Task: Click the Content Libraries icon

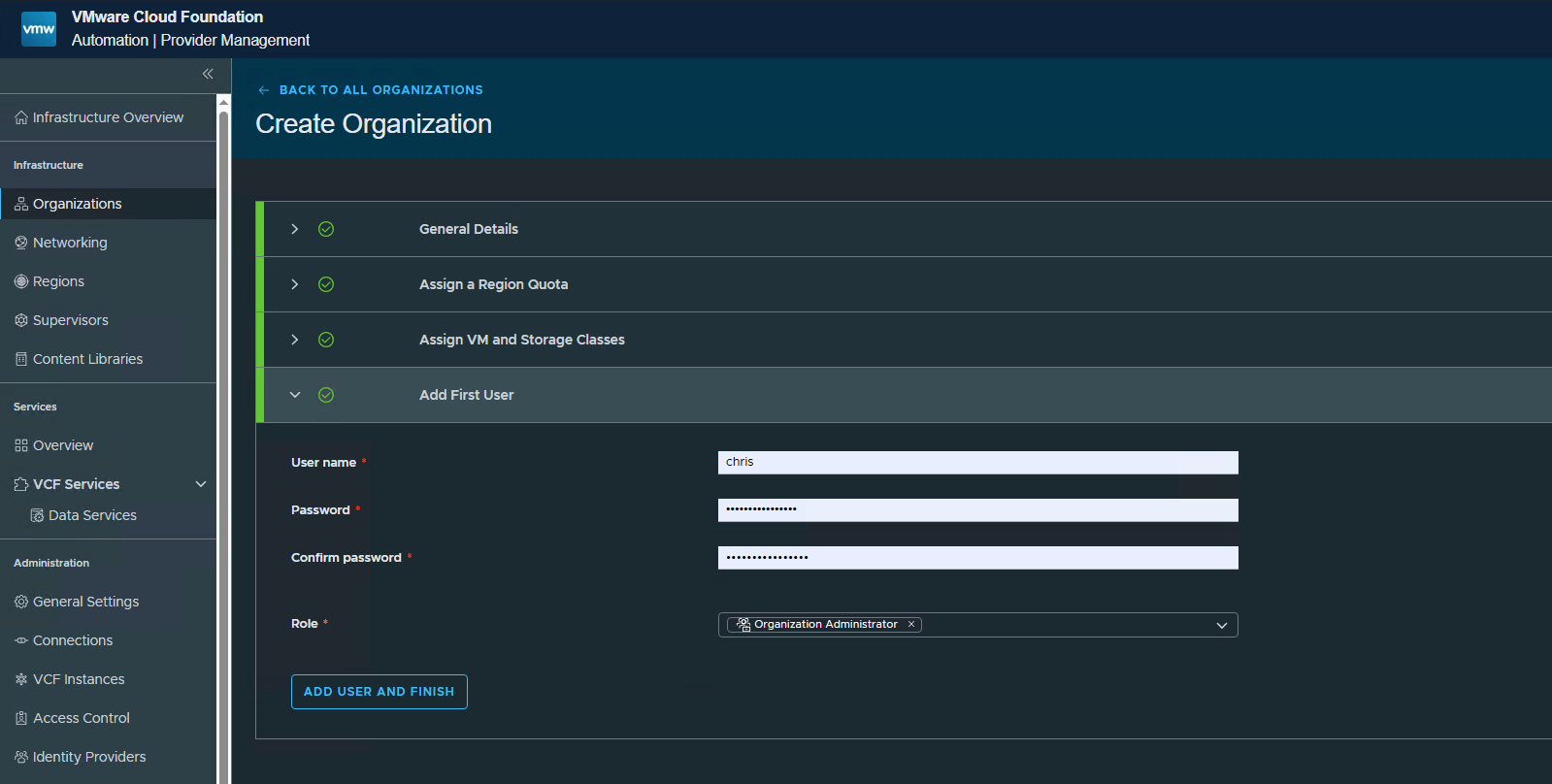Action: pyautogui.click(x=21, y=359)
